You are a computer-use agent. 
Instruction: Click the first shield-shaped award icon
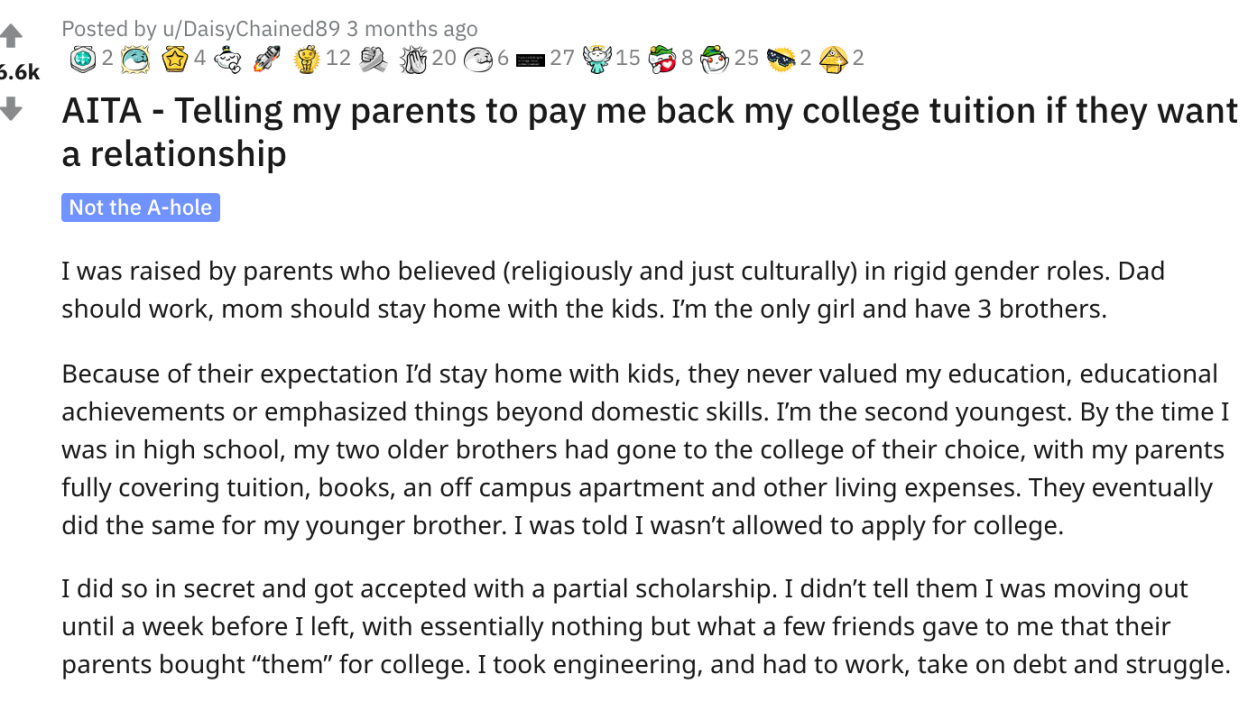(x=83, y=59)
